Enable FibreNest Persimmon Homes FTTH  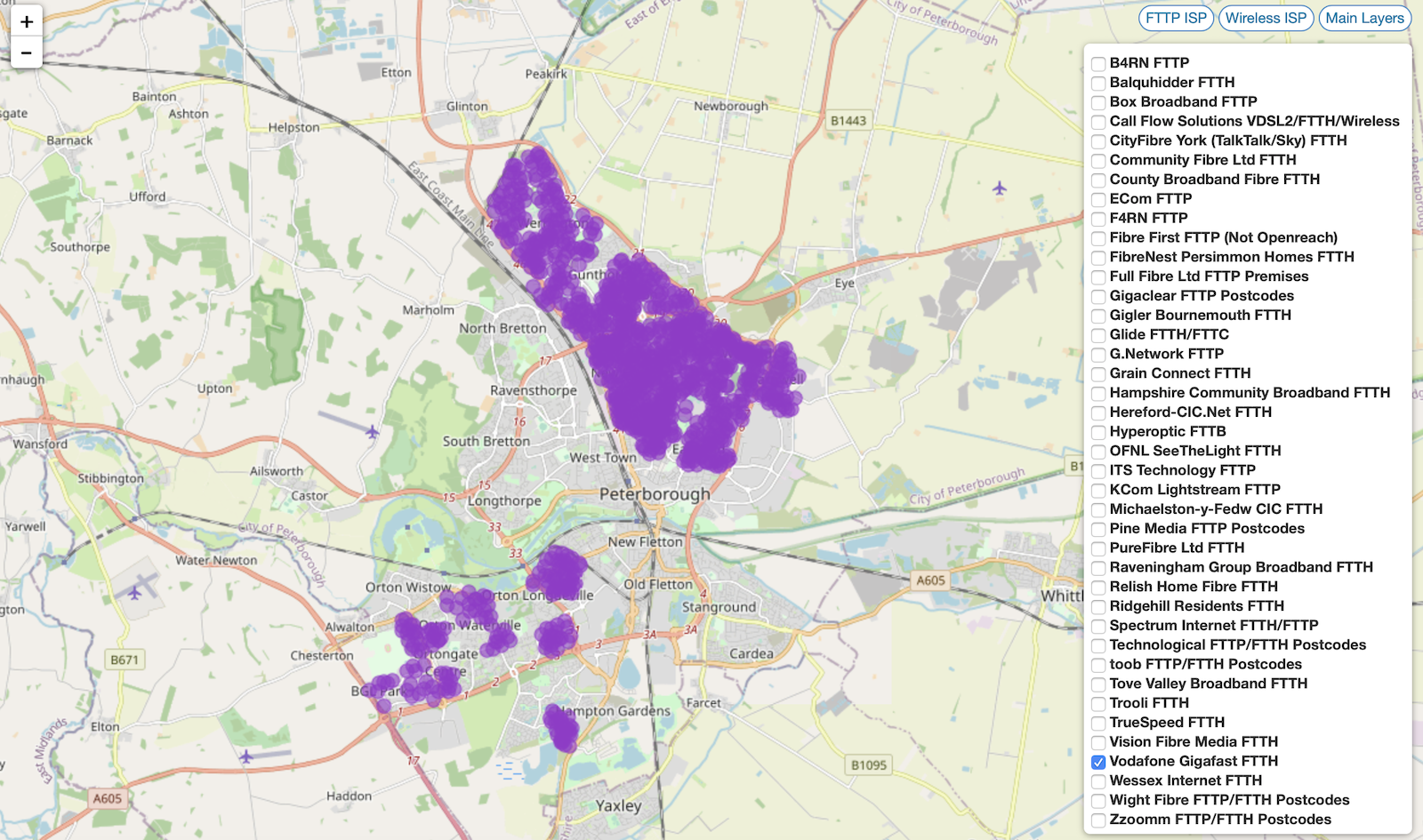(x=1098, y=258)
